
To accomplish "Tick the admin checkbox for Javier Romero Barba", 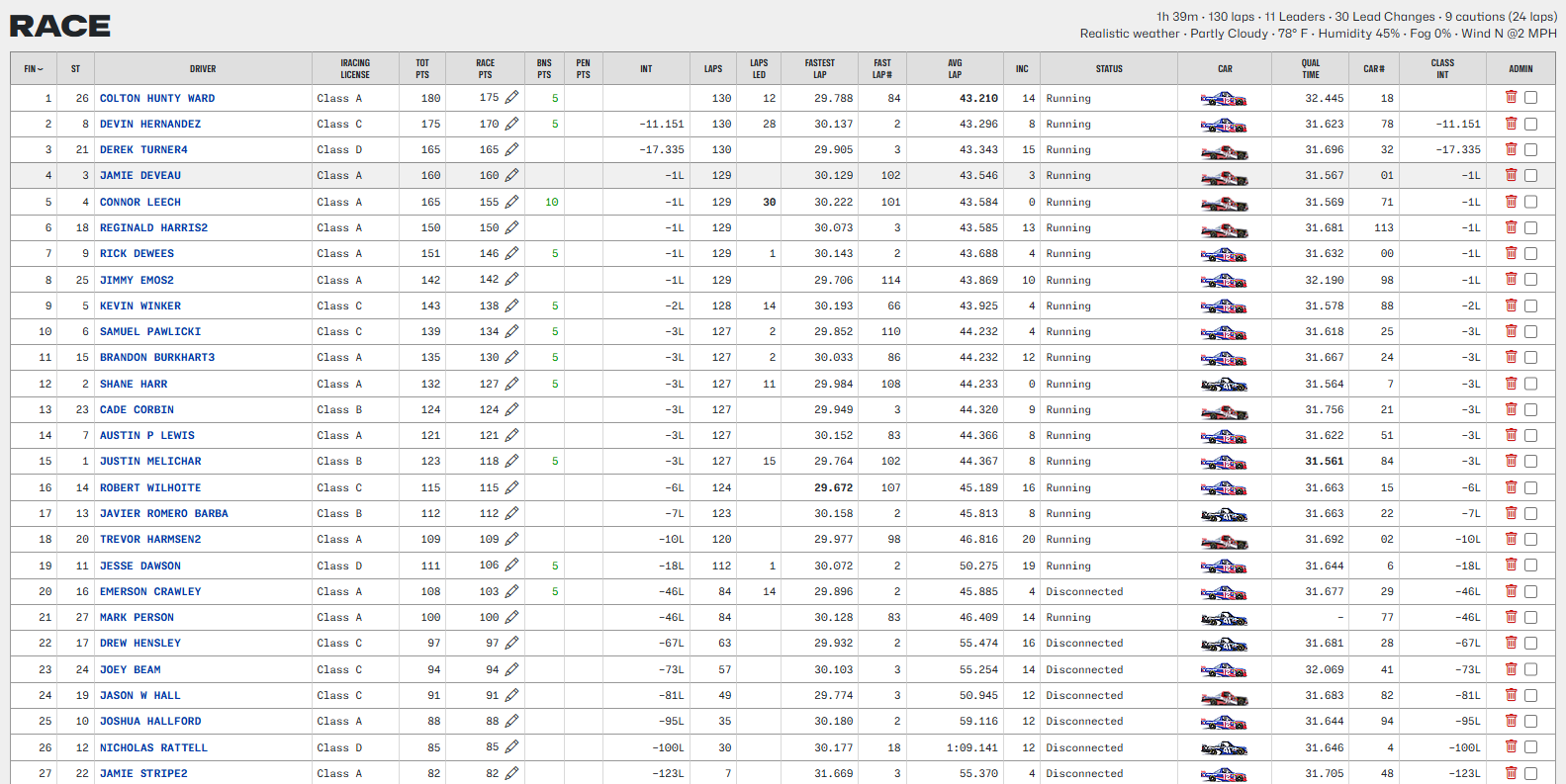I will point(1530,513).
